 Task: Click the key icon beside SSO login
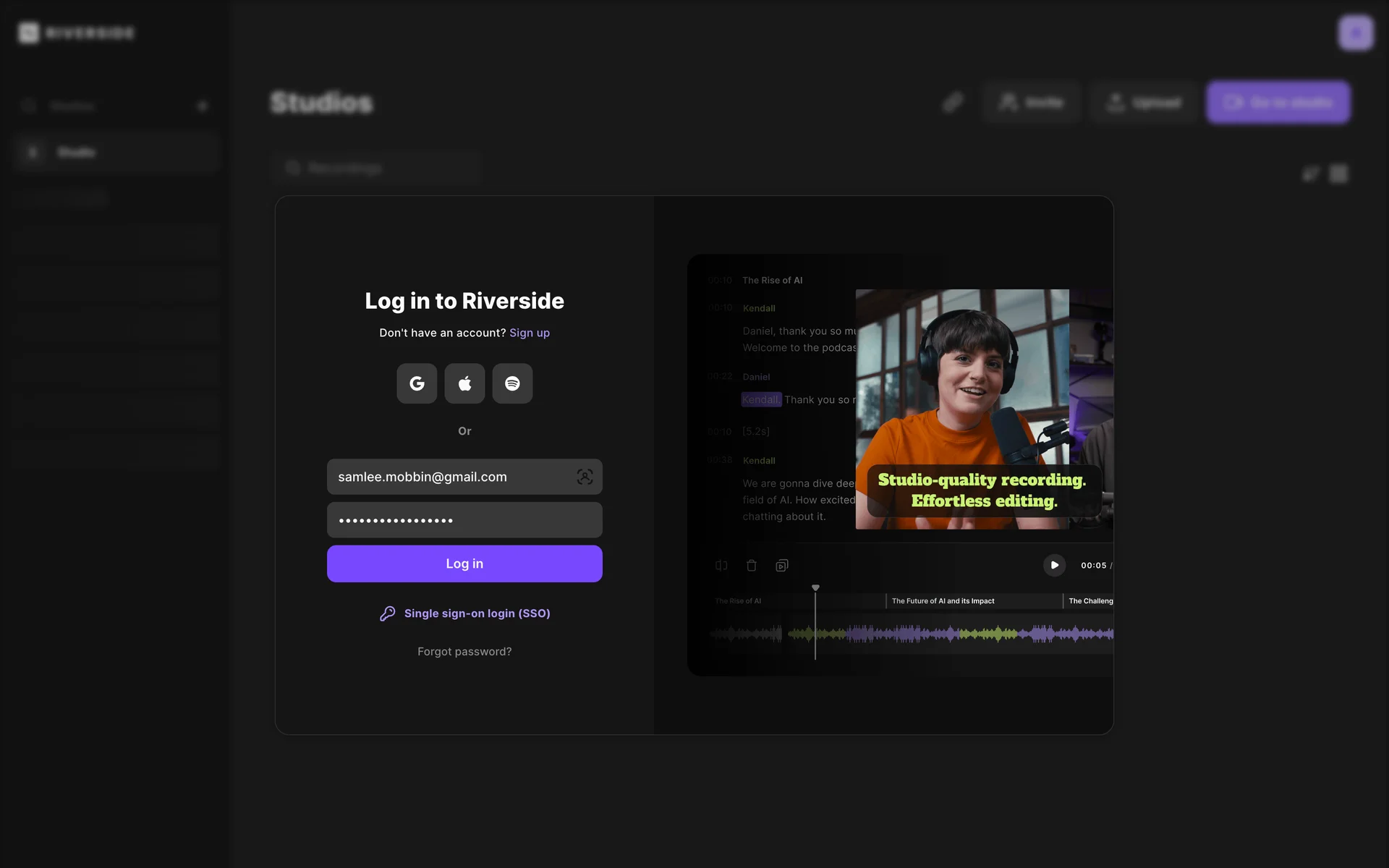click(x=388, y=613)
